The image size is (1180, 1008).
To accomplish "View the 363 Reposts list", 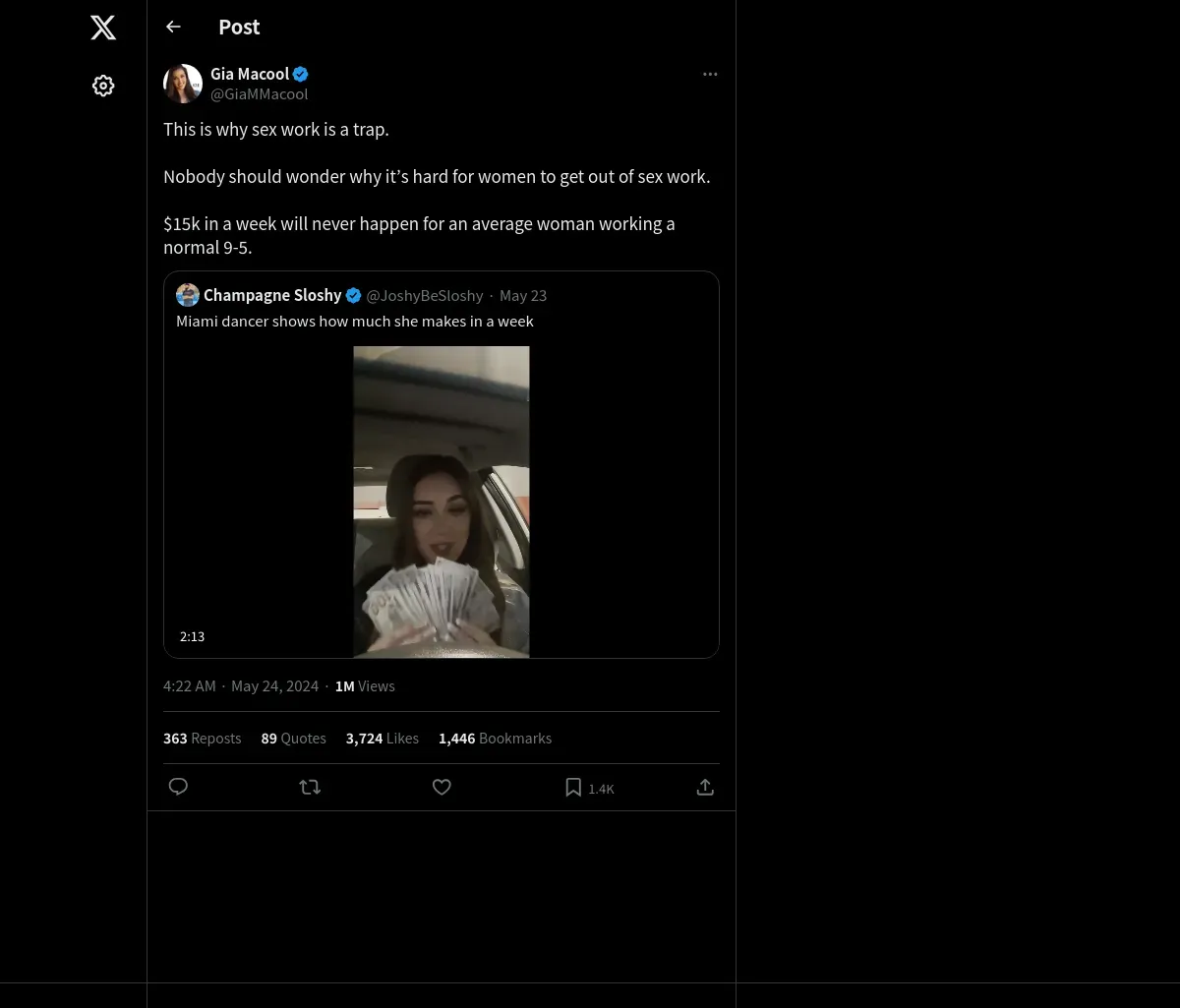I will (x=203, y=738).
